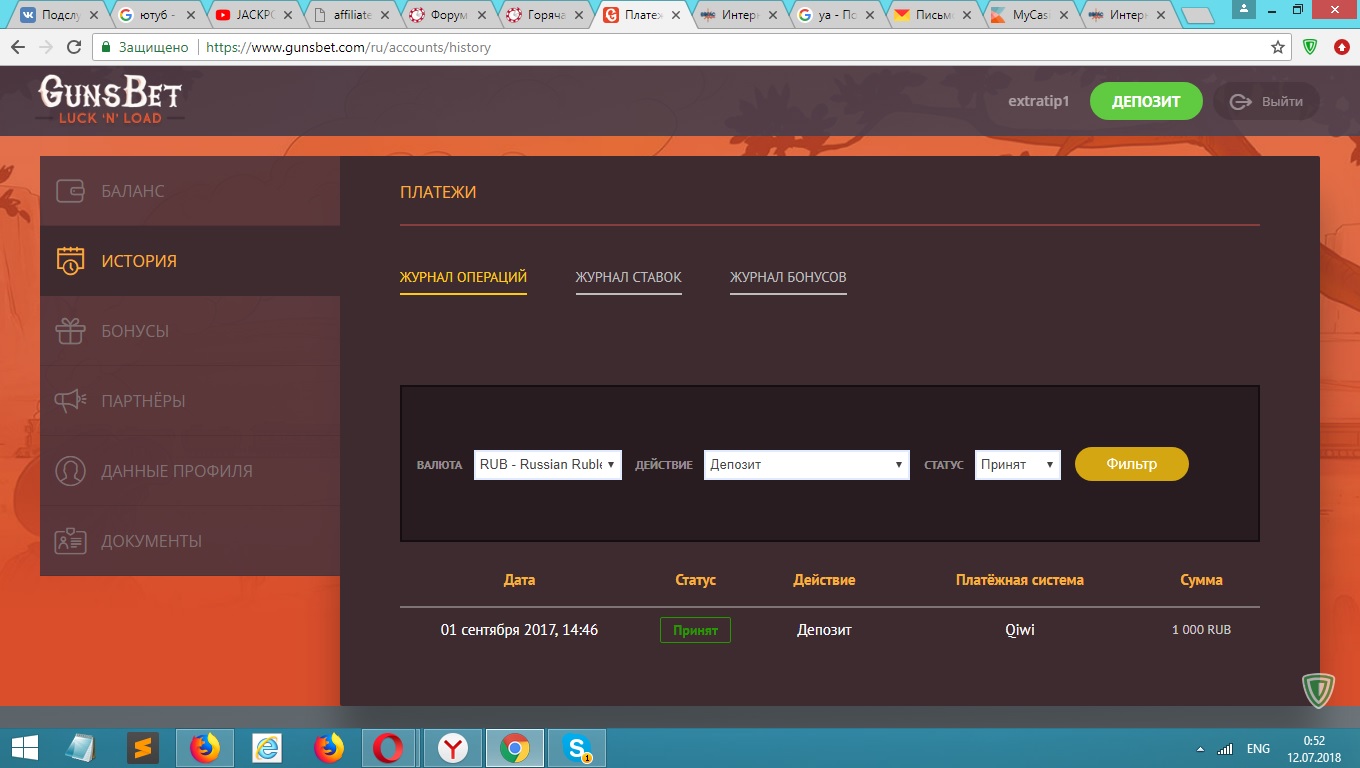This screenshot has height=768, width=1360.
Task: Click the Qiwi payment system cell
Action: pos(1019,630)
